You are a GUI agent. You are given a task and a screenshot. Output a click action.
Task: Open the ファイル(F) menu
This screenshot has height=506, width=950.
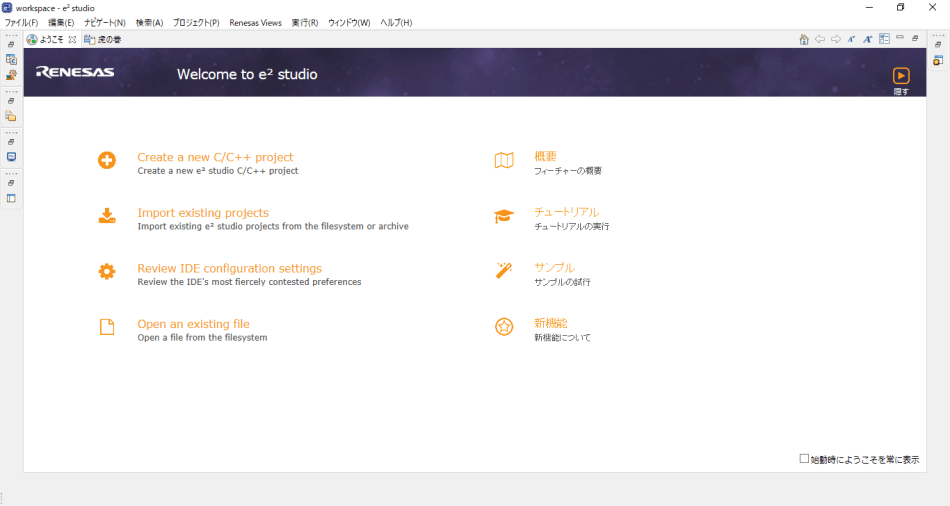point(21,22)
